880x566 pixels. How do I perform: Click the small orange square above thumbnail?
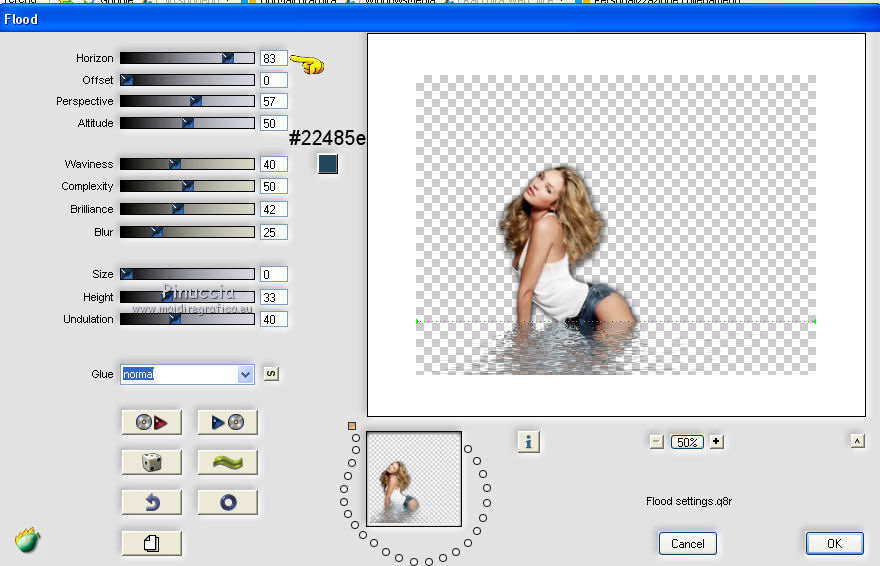(x=352, y=426)
